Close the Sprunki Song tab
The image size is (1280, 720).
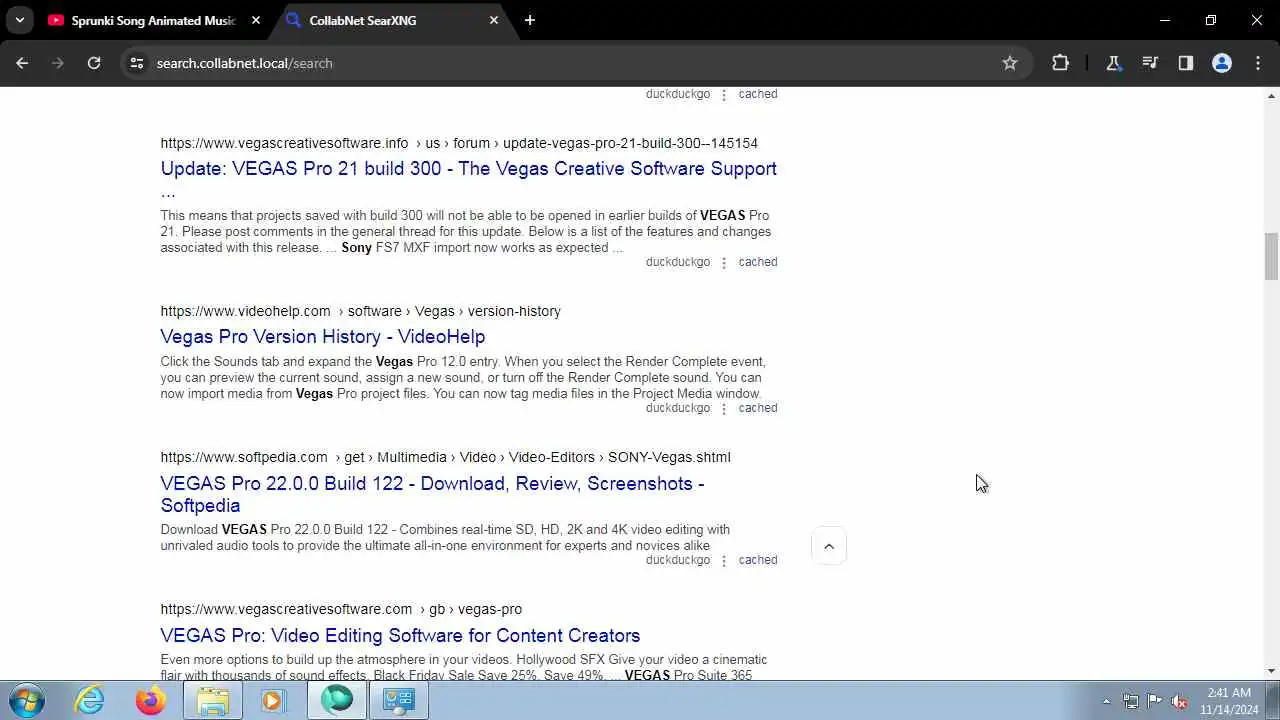click(x=256, y=20)
